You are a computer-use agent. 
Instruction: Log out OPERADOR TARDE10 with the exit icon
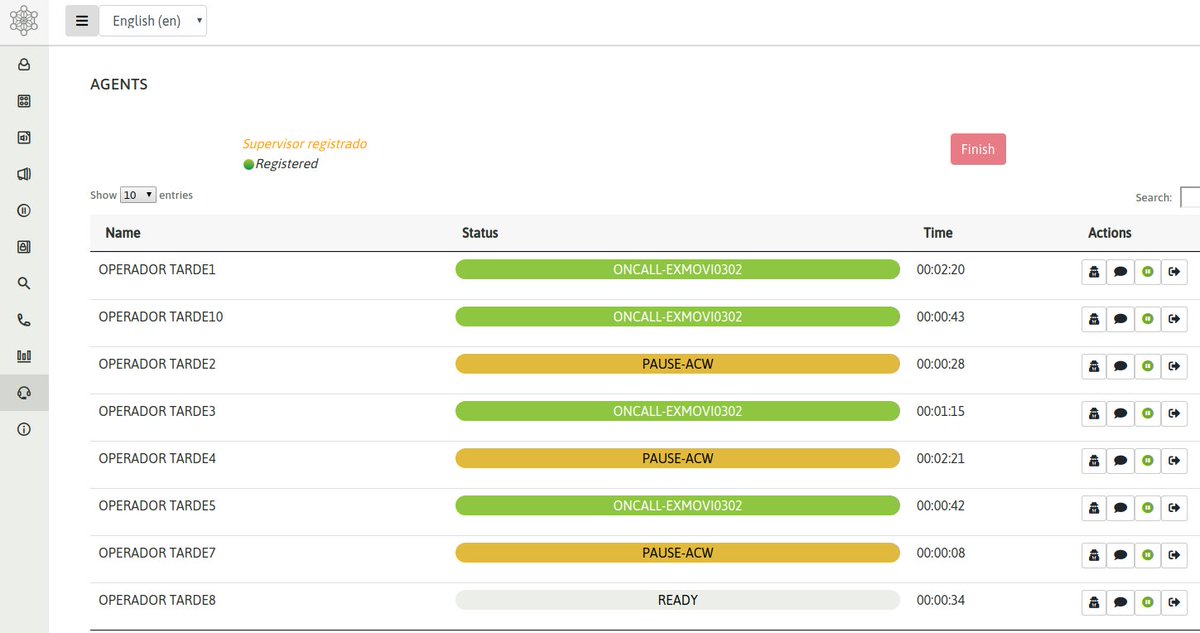1175,319
